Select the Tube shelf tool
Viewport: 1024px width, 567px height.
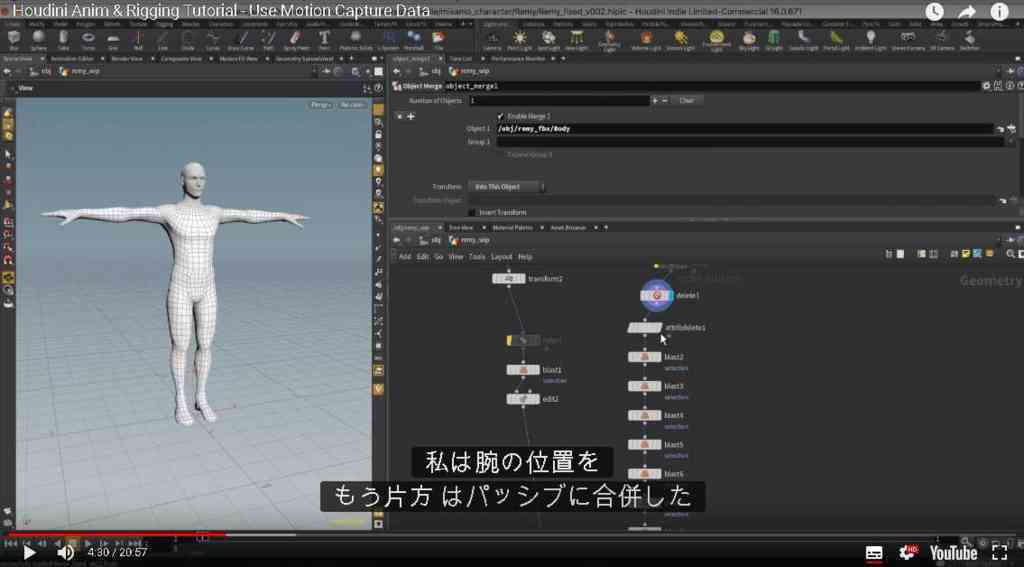pyautogui.click(x=63, y=40)
